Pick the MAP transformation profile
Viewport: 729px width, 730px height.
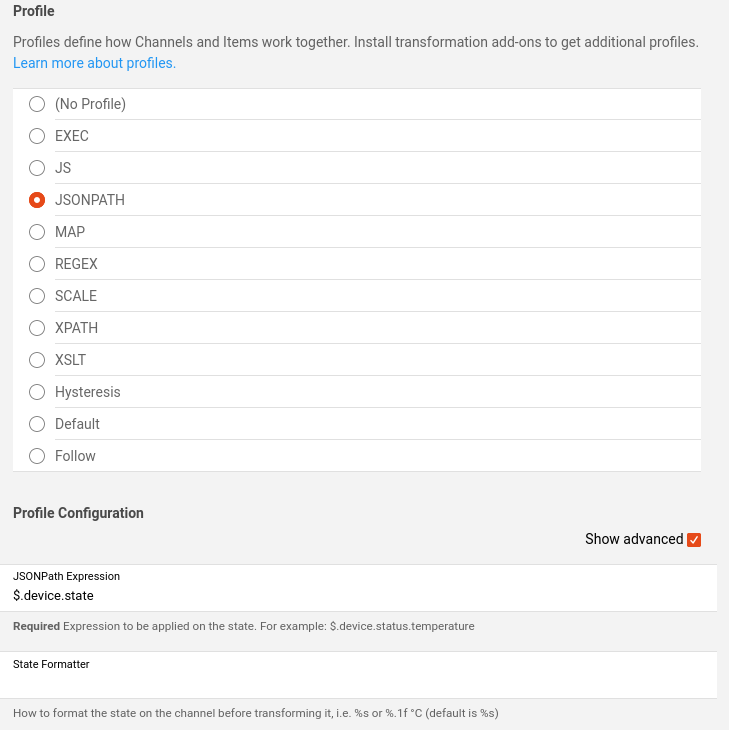[37, 232]
